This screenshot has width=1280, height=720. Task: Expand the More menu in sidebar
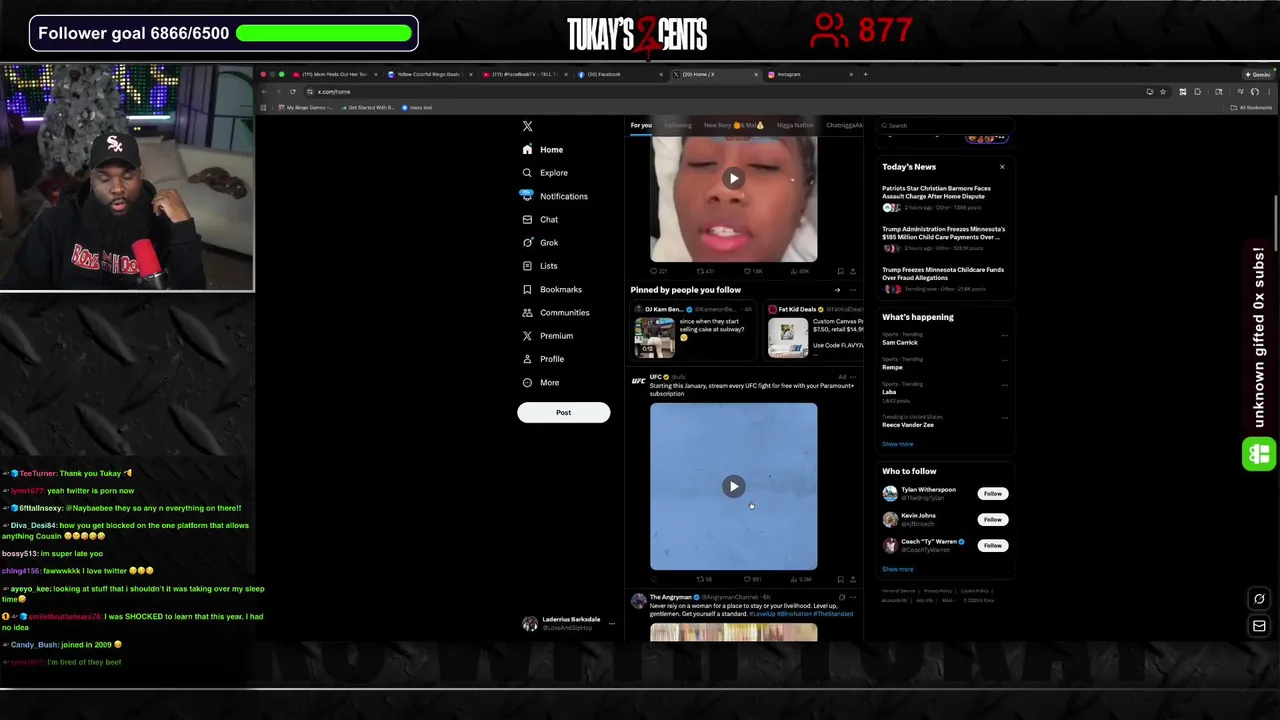click(x=541, y=382)
